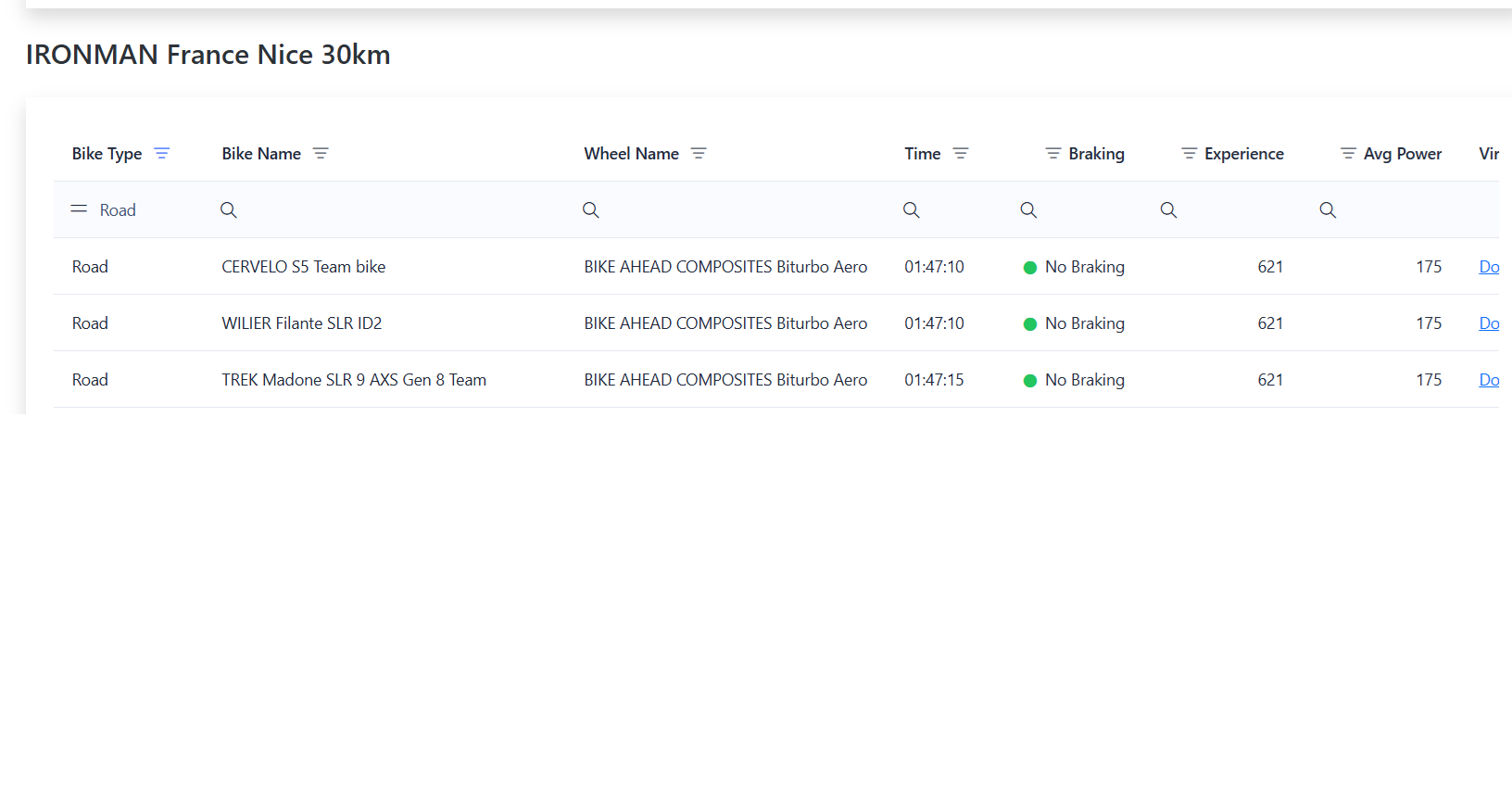
Task: Open the Do link in WILIER Filante row
Action: coord(1488,323)
